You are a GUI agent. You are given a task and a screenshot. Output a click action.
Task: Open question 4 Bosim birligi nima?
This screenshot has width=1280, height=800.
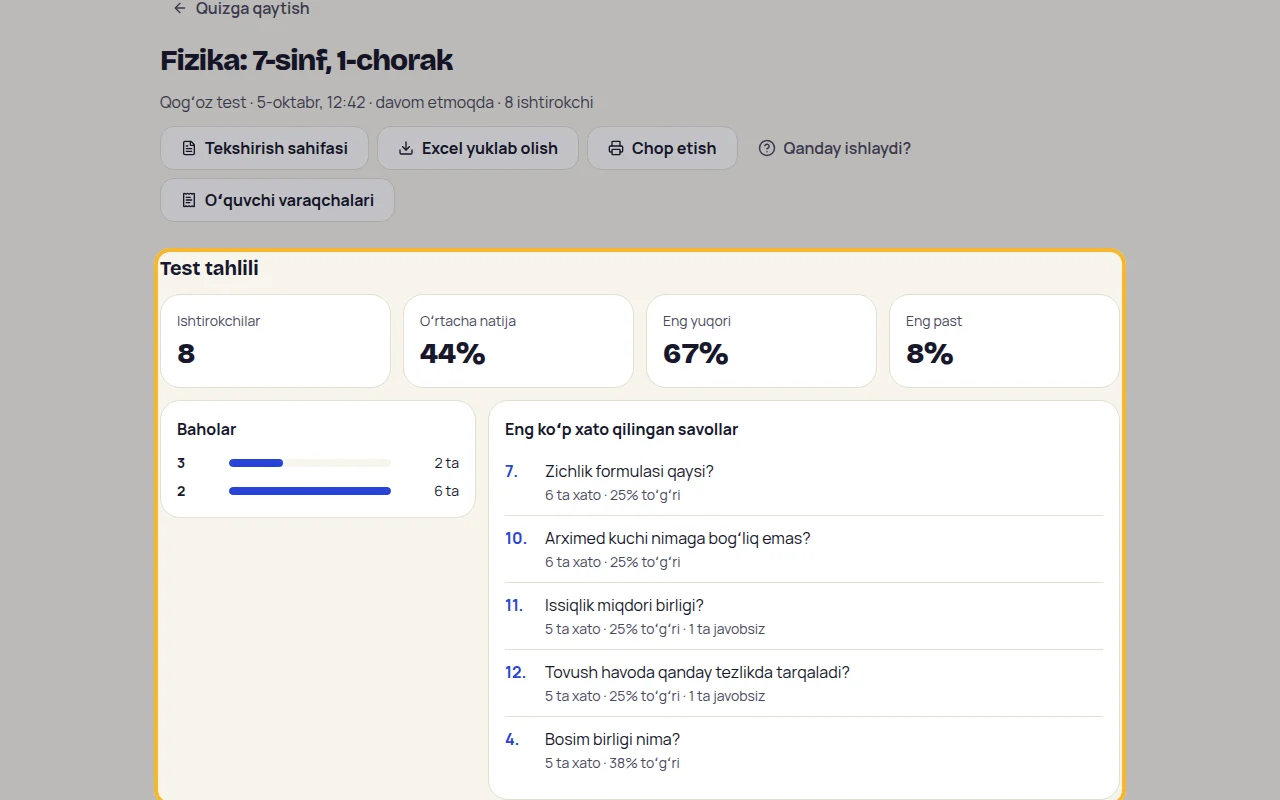coord(804,750)
